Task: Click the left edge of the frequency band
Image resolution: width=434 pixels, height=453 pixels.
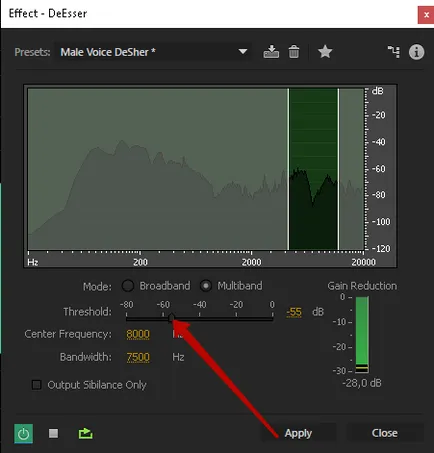Action: 289,169
